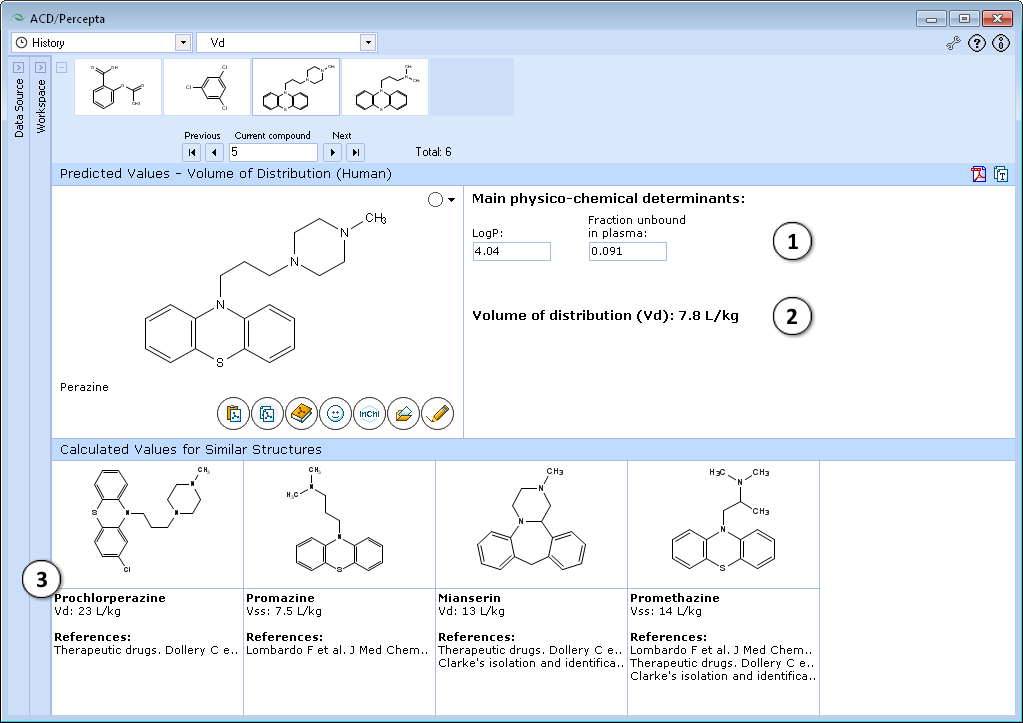This screenshot has height=723, width=1023.
Task: Open the wrench settings icon
Action: point(953,44)
